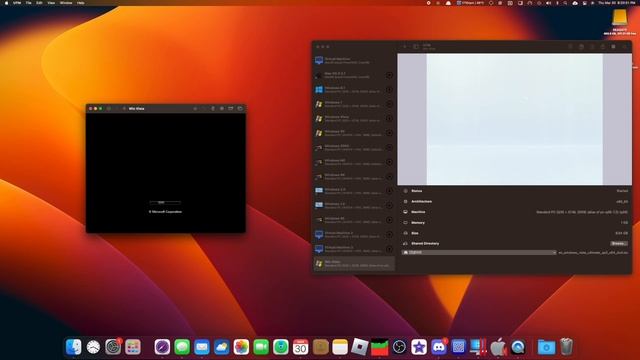Image resolution: width=640 pixels, height=360 pixels.
Task: Start the Mac OS 9.2.2 VM play button
Action: point(389,75)
